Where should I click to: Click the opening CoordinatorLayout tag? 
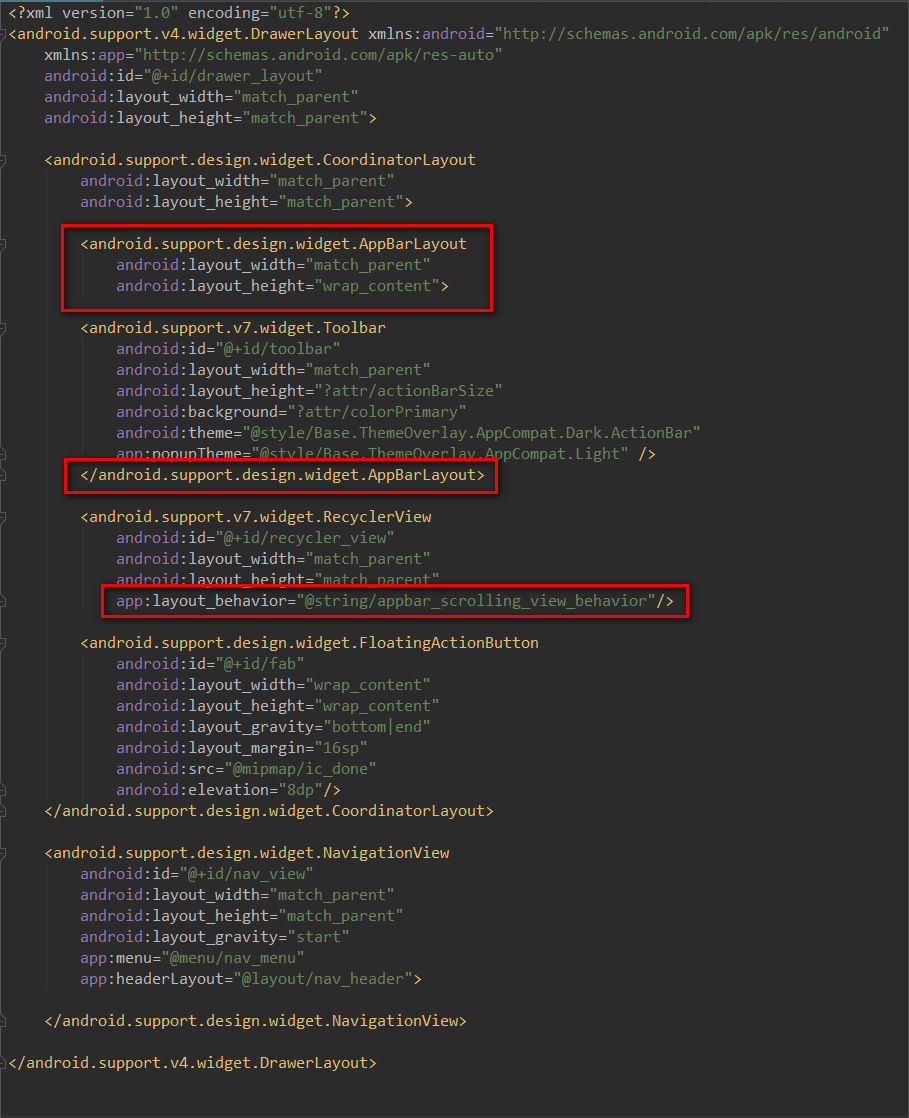[x=260, y=160]
